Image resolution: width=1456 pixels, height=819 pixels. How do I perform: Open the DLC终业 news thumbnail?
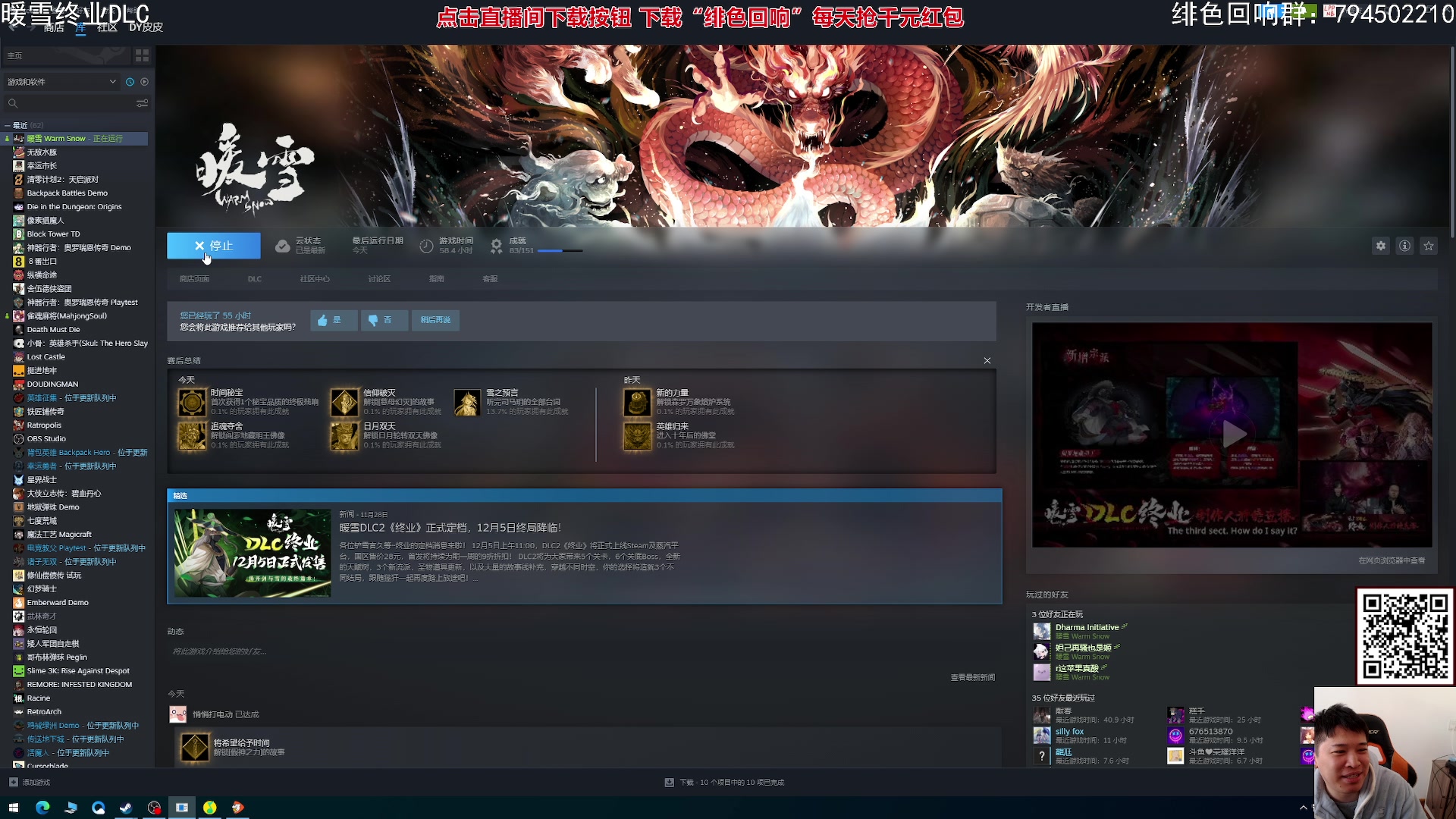click(253, 553)
